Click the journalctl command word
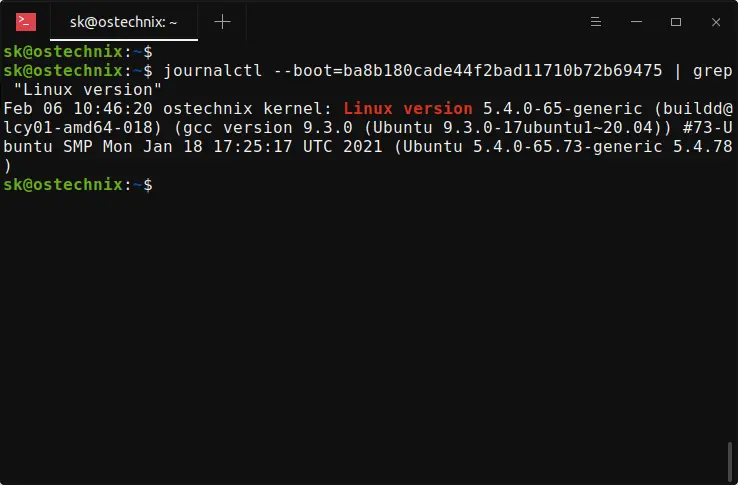The image size is (738, 485). [209, 71]
